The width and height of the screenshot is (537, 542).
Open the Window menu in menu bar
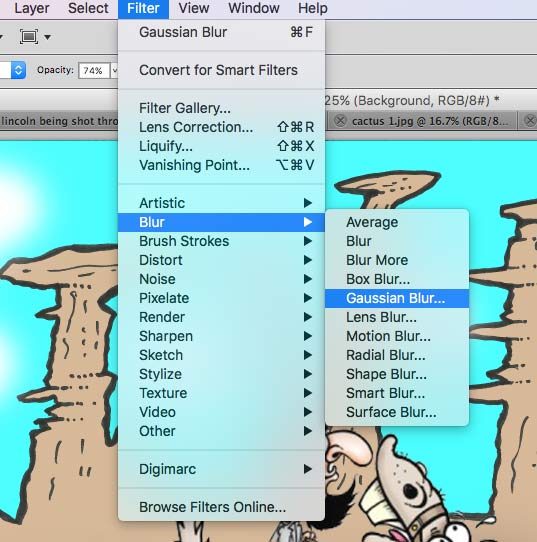coord(254,8)
